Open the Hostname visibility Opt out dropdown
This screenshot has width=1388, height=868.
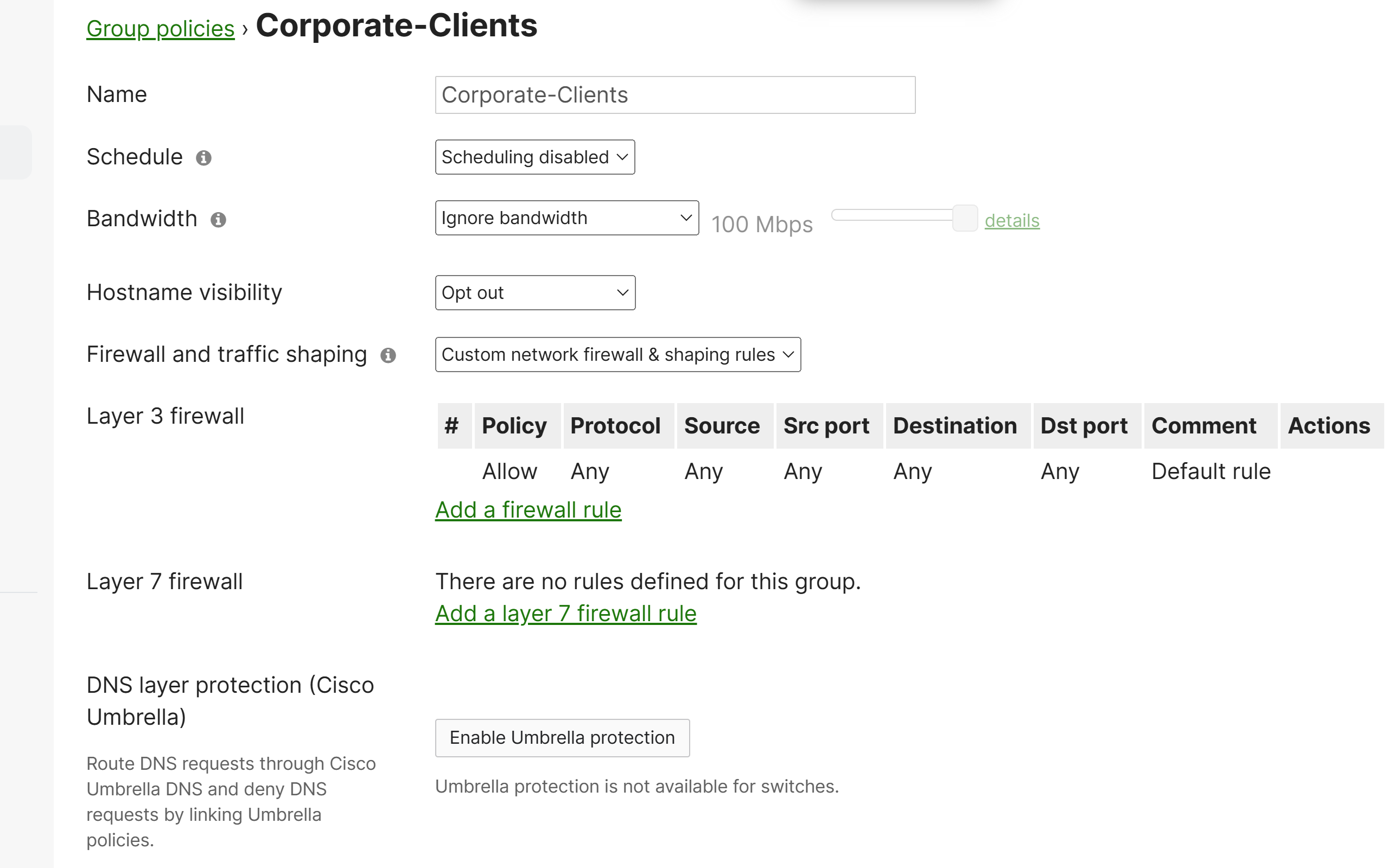click(x=535, y=293)
